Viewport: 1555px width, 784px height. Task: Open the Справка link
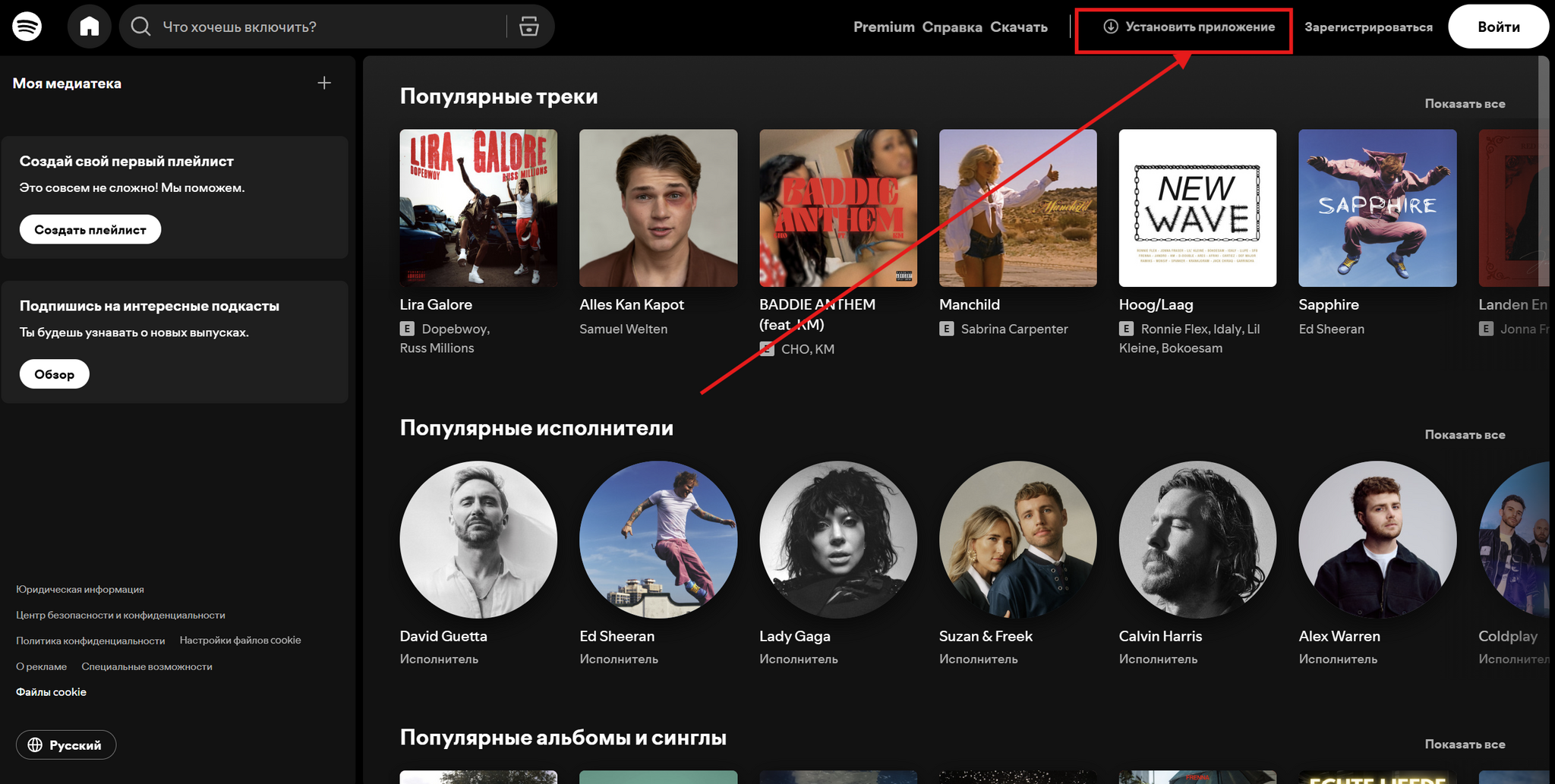pyautogui.click(x=952, y=27)
